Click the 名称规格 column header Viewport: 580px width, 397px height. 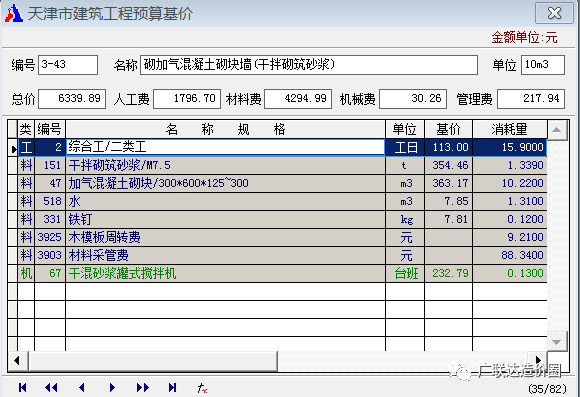click(226, 129)
